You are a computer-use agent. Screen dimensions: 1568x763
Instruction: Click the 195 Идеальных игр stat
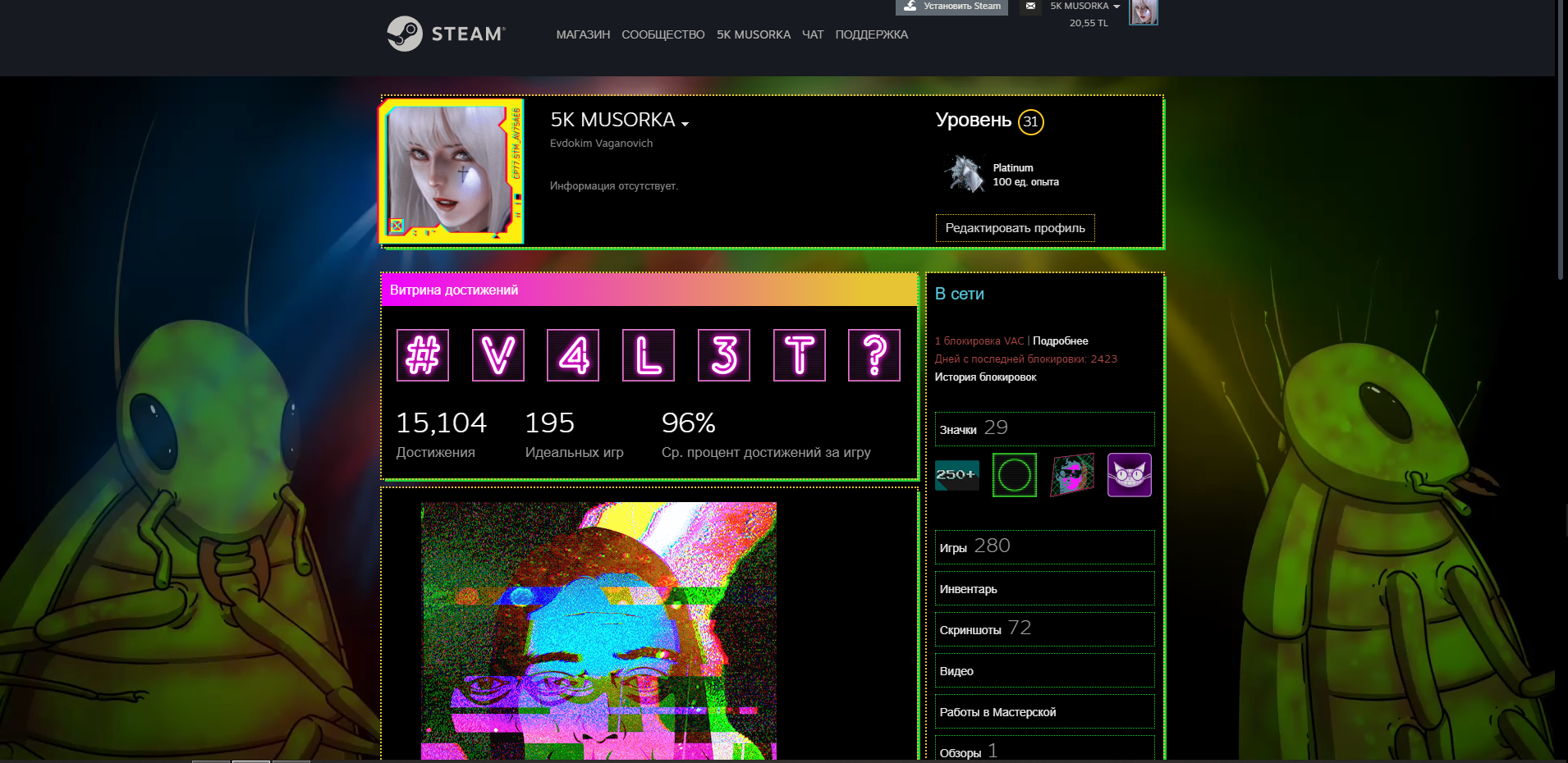[x=574, y=435]
